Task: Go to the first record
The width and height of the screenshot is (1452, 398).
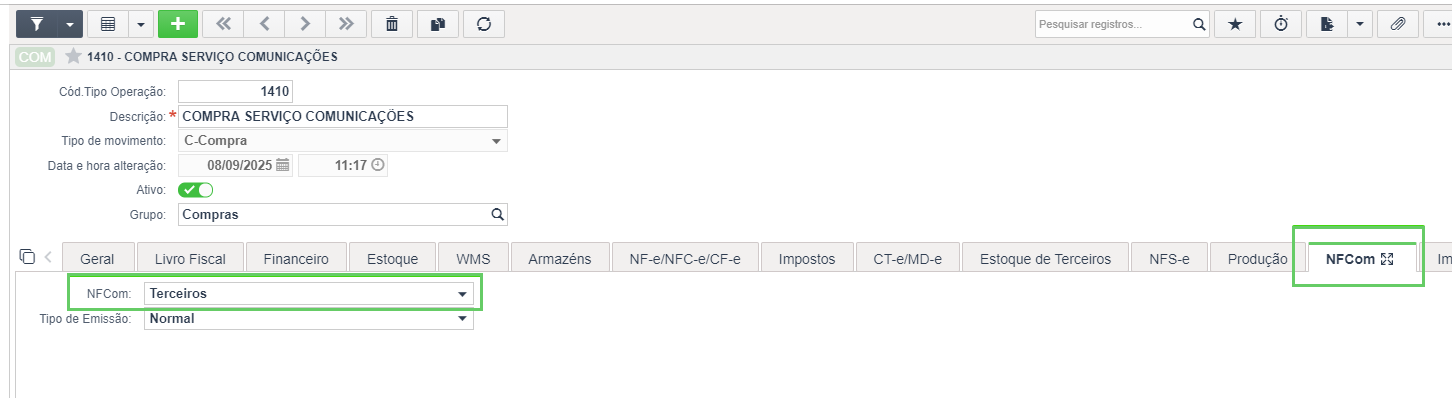Action: (x=223, y=24)
